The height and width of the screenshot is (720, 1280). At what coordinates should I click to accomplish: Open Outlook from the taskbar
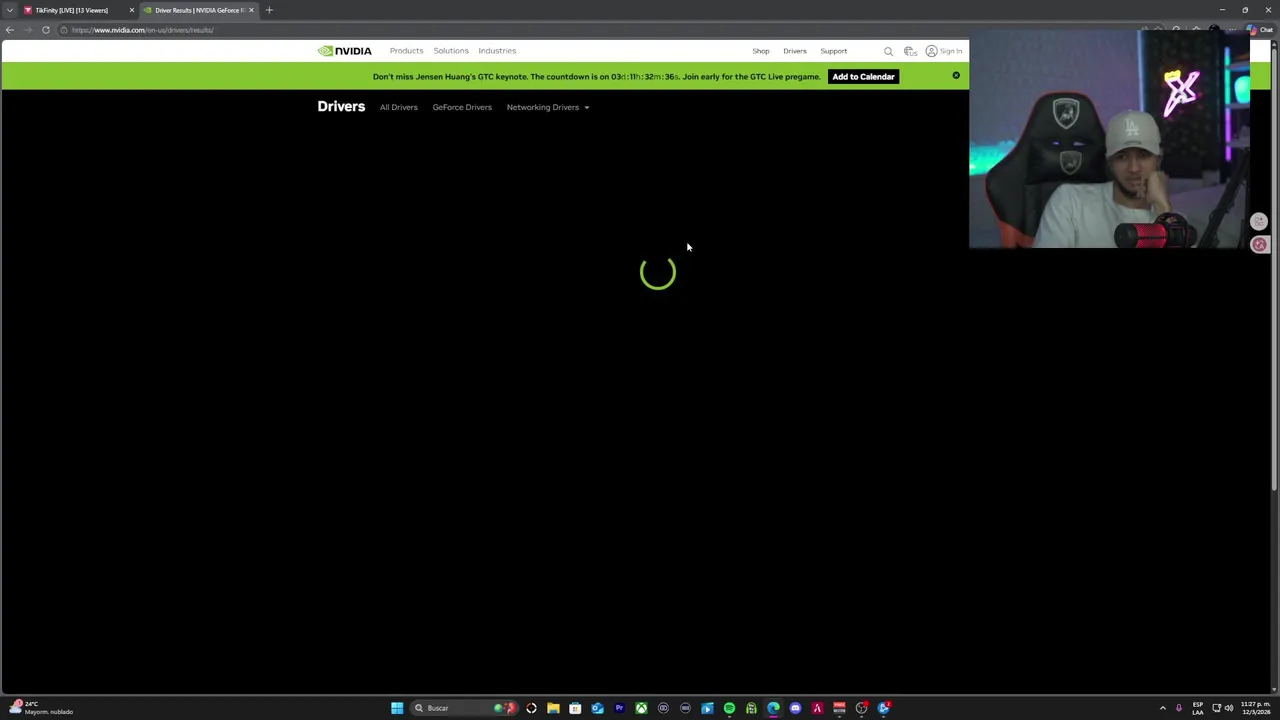[x=597, y=708]
